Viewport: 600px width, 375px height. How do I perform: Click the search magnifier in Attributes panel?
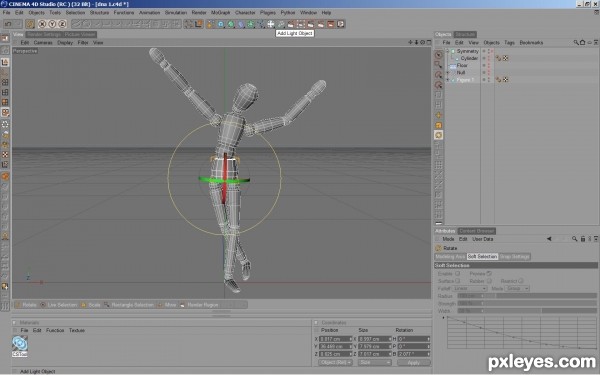pyautogui.click(x=574, y=239)
